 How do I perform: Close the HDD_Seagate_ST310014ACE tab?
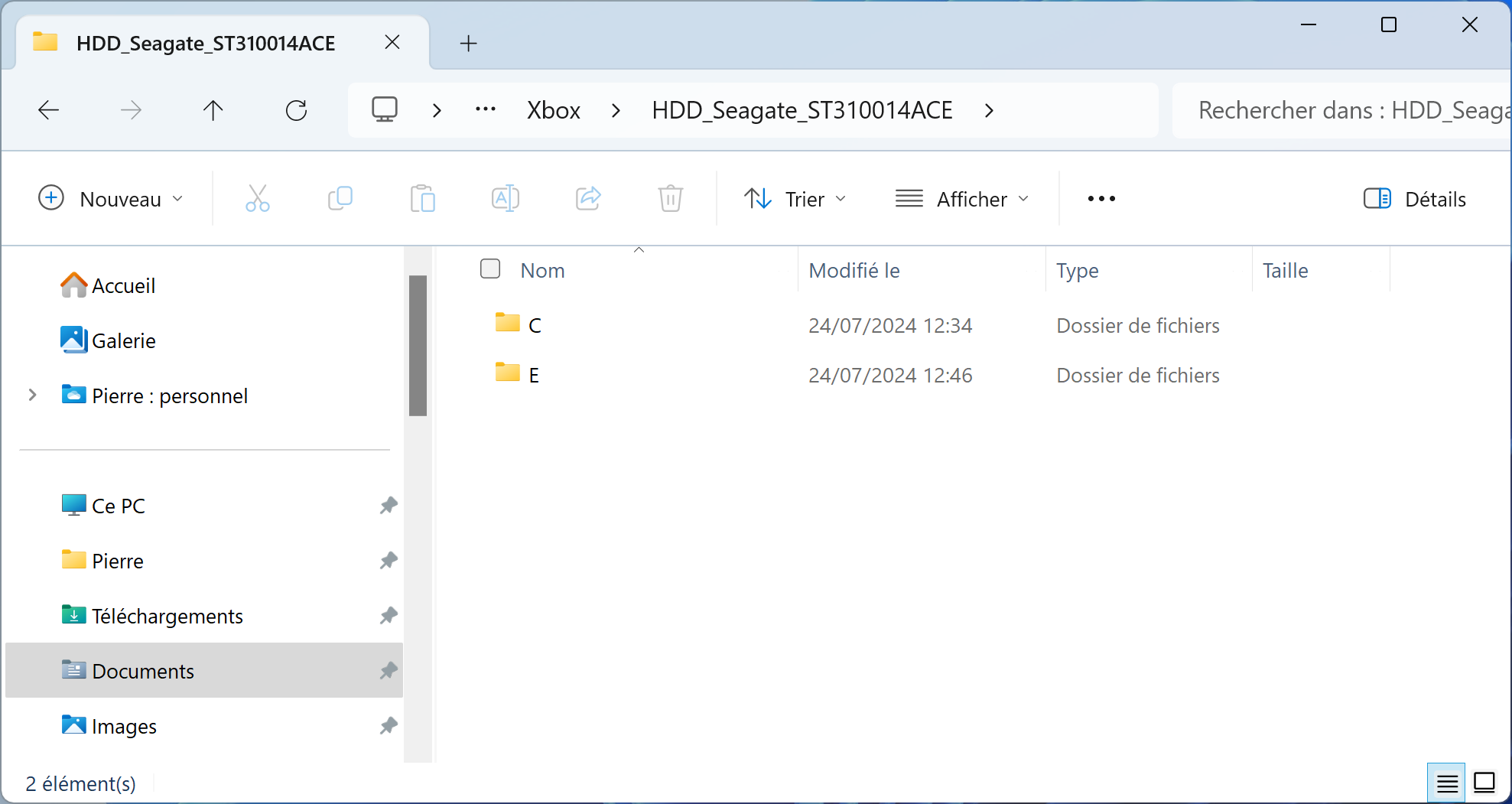(392, 42)
